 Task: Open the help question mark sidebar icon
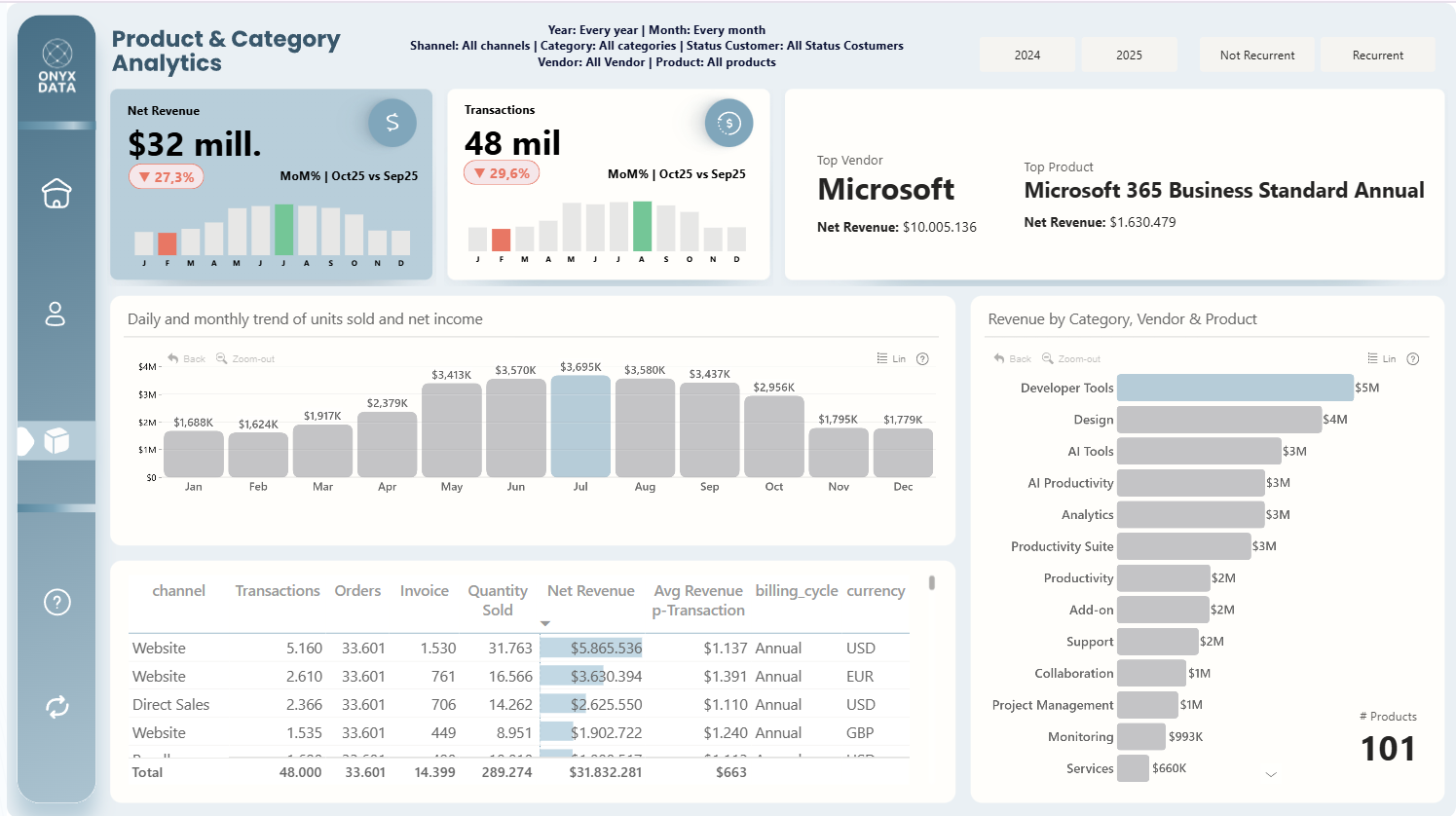57,603
